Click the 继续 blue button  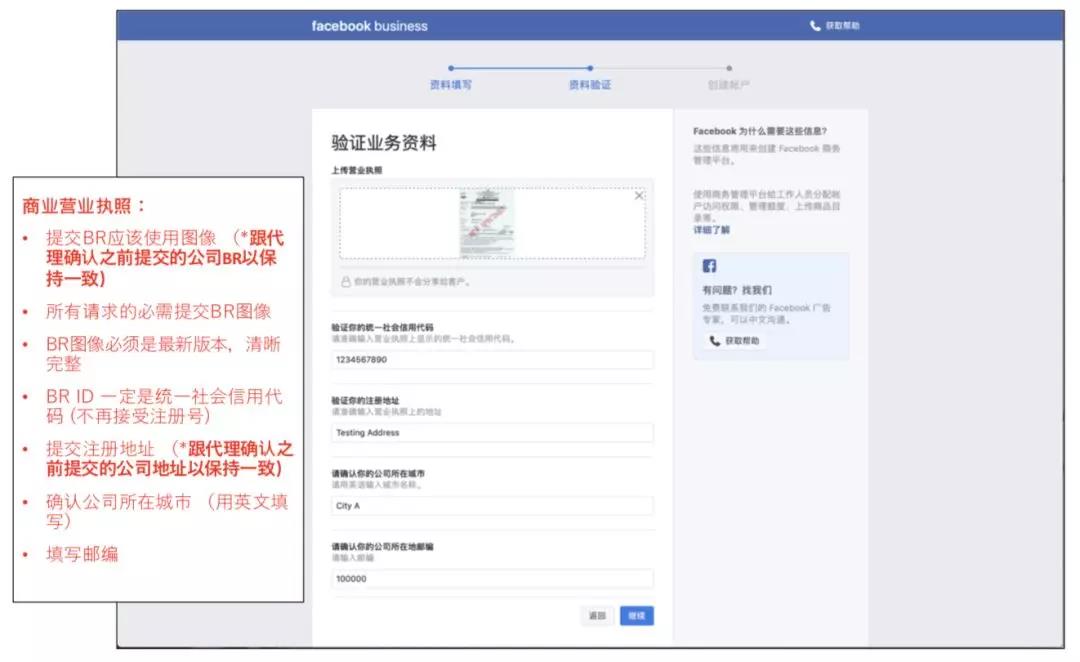[636, 616]
